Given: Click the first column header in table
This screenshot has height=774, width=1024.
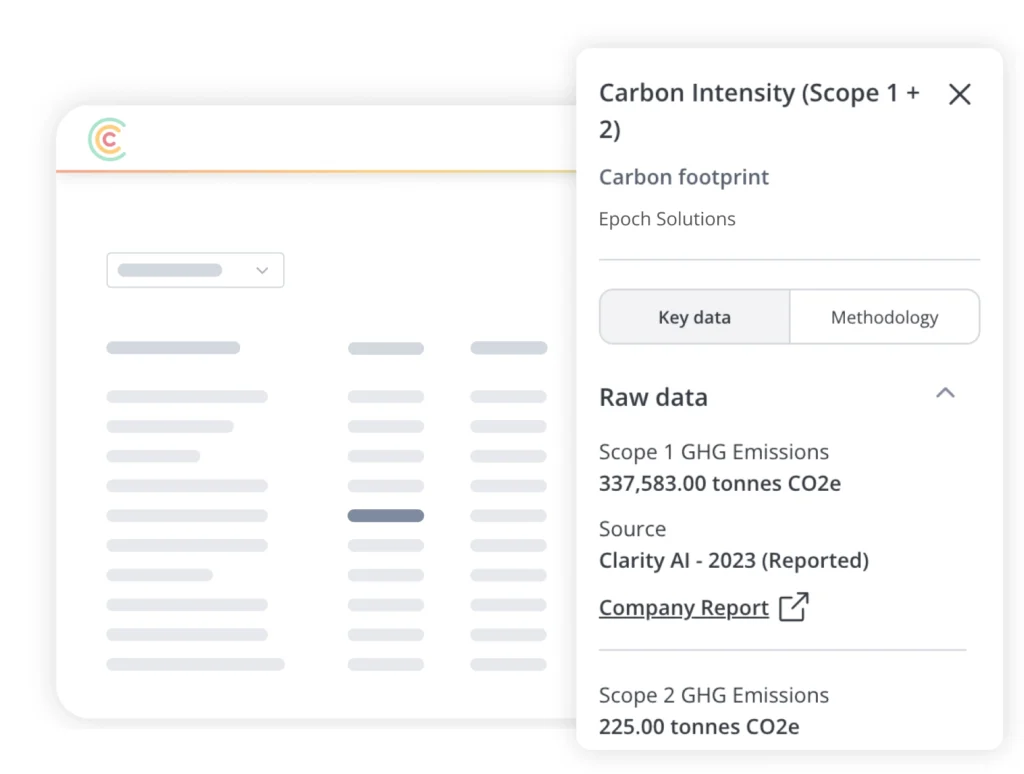Looking at the screenshot, I should point(173,348).
